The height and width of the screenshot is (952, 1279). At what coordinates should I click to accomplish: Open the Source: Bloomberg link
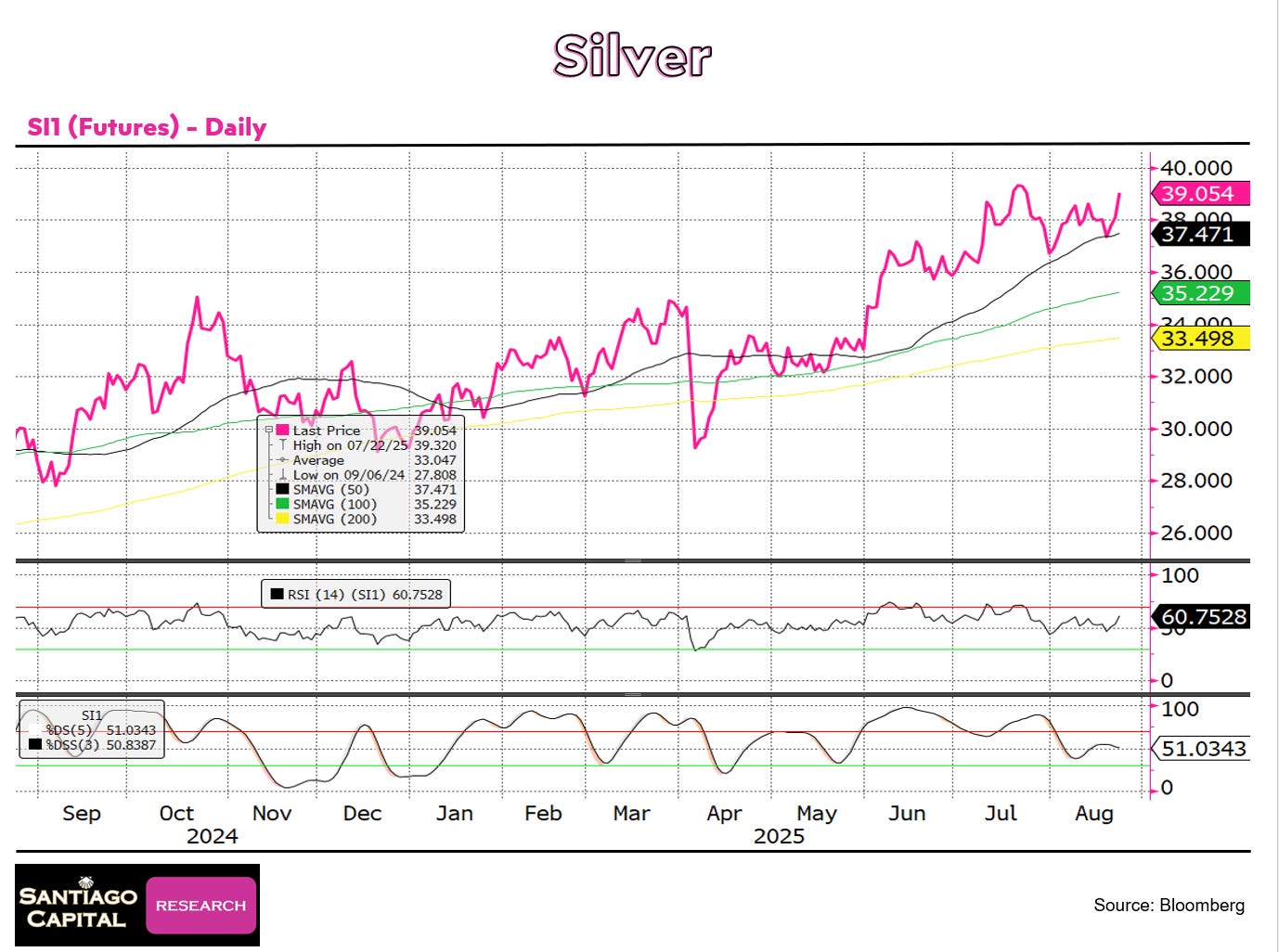pyautogui.click(x=1170, y=905)
